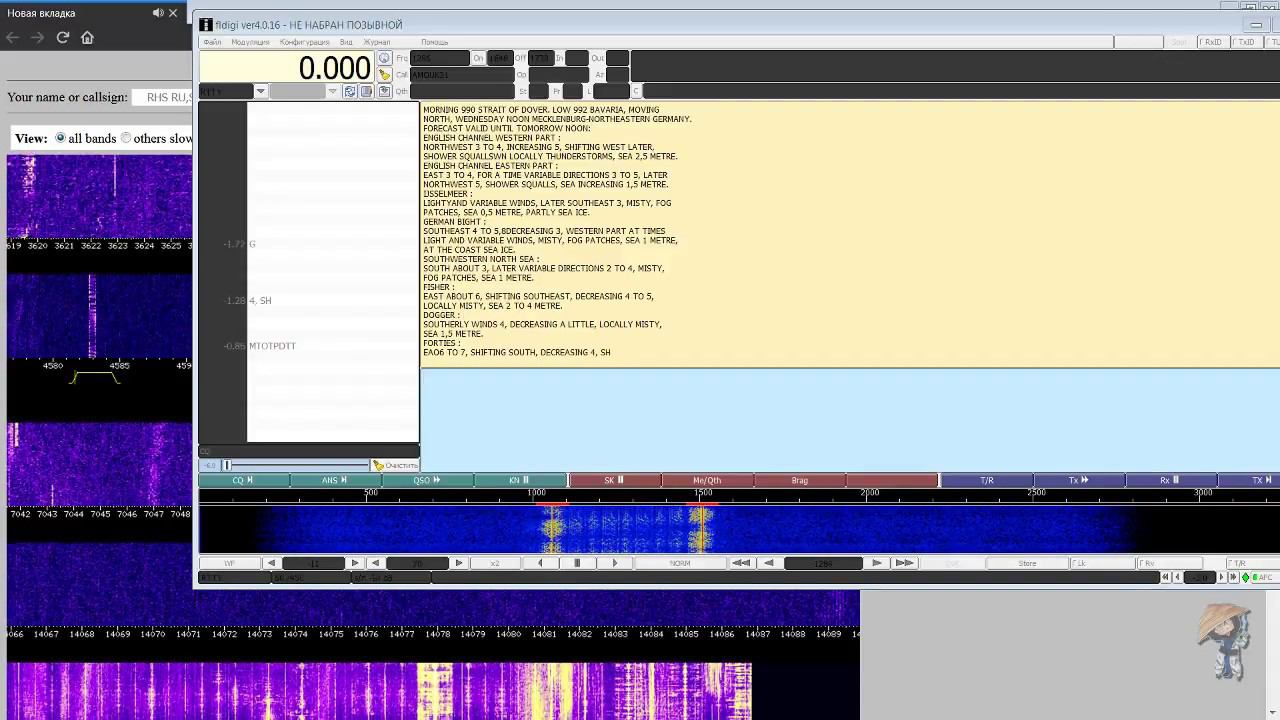The image size is (1280, 720).
Task: Click the Call field showing AMOUK31
Action: [x=462, y=75]
